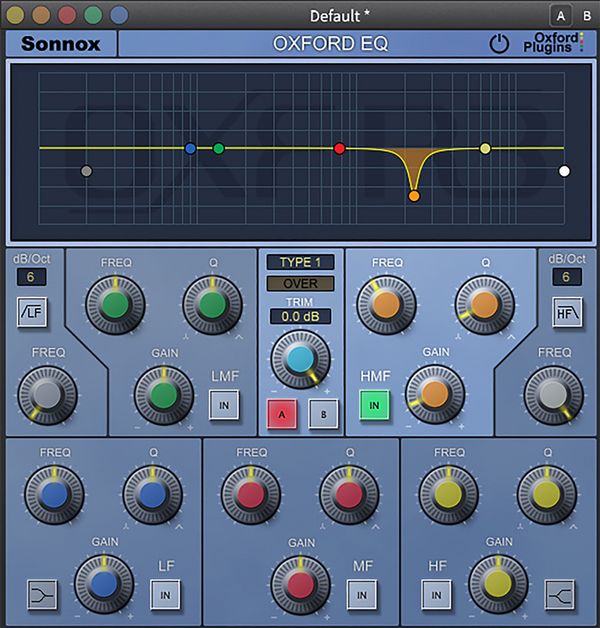Click the OVER clip indicator
Image resolution: width=600 pixels, height=628 pixels.
(x=300, y=284)
